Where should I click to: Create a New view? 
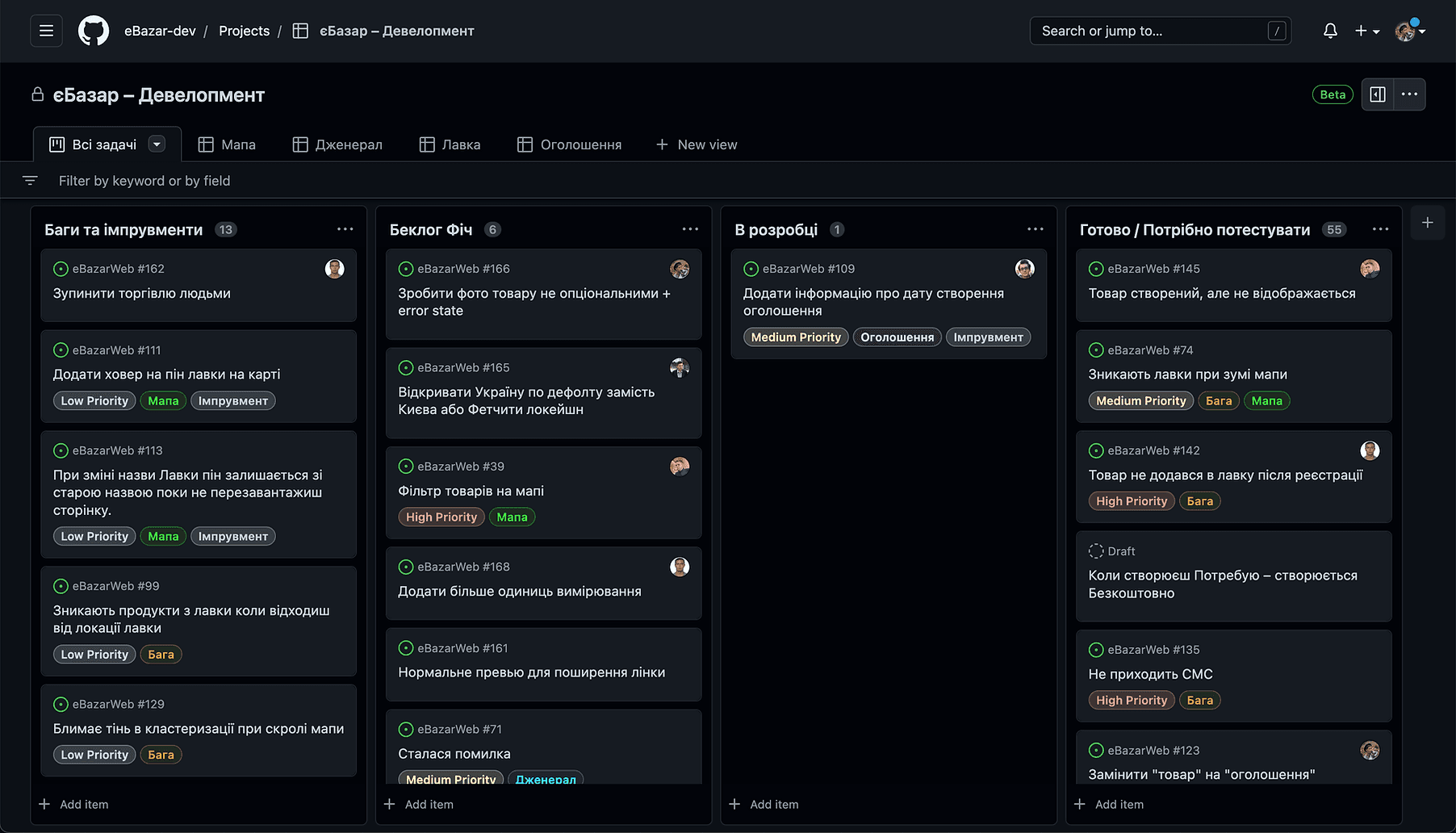point(697,144)
